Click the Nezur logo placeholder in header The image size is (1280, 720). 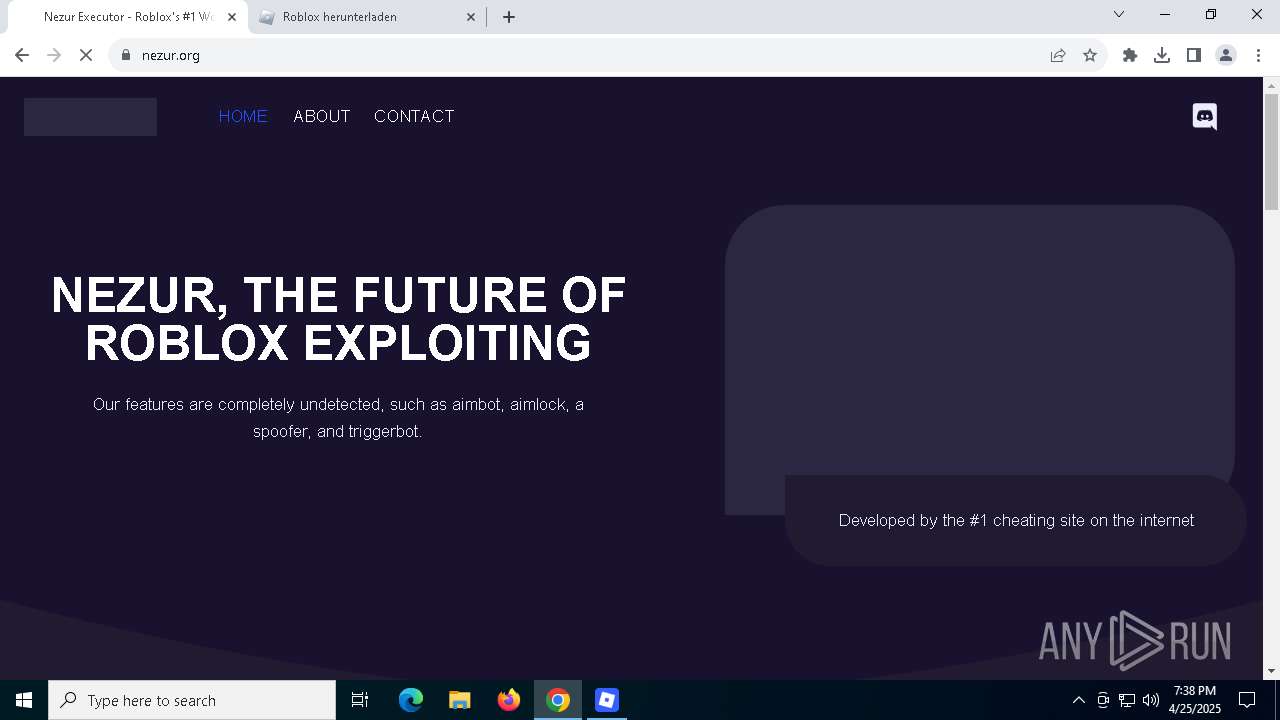pyautogui.click(x=90, y=117)
